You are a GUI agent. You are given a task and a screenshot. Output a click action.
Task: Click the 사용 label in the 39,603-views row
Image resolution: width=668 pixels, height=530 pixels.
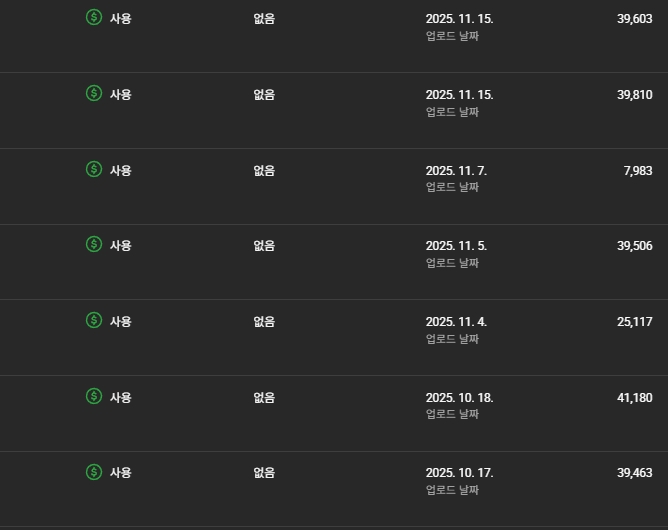click(120, 19)
